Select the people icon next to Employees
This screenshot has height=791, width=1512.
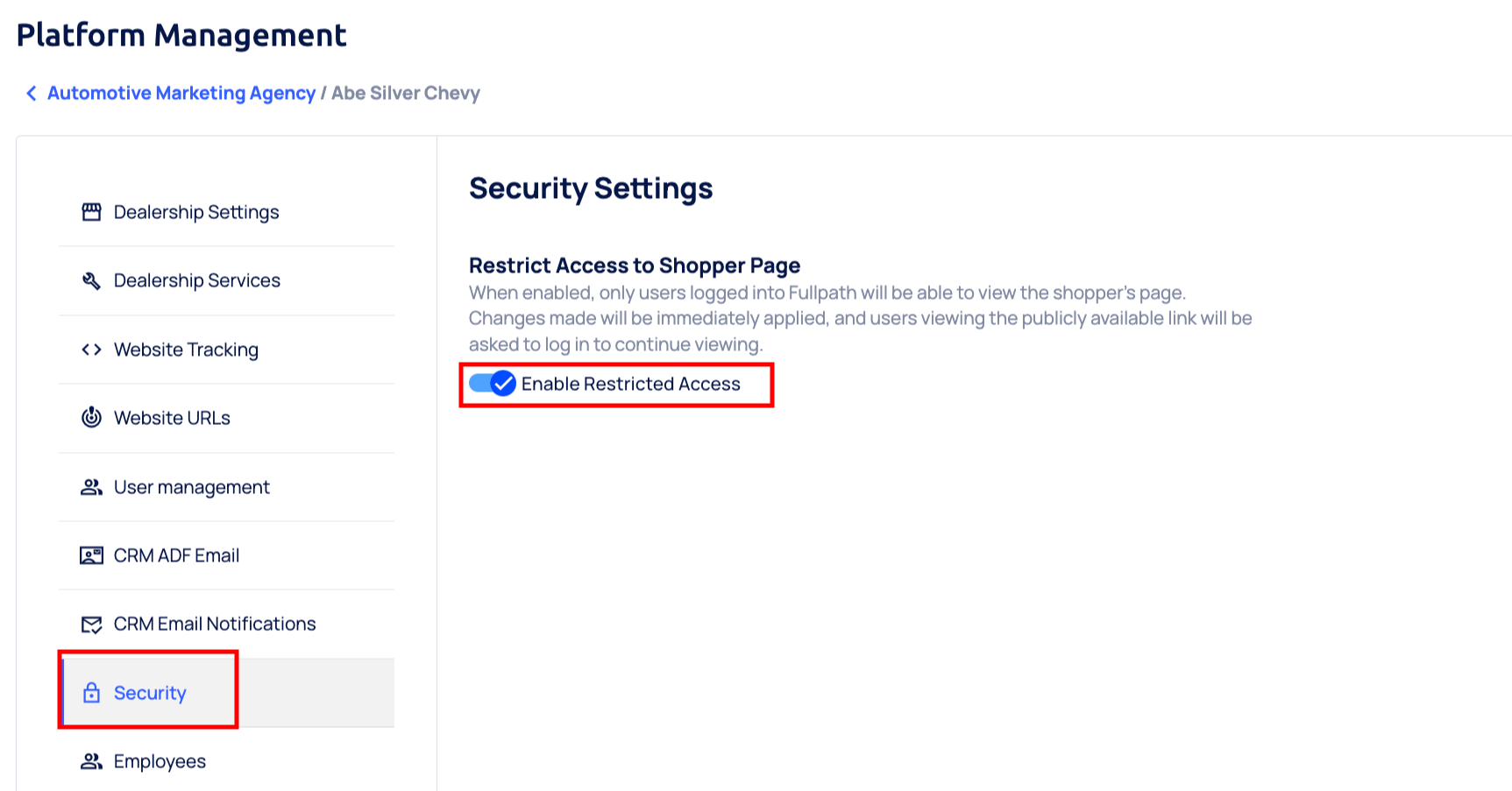point(91,761)
